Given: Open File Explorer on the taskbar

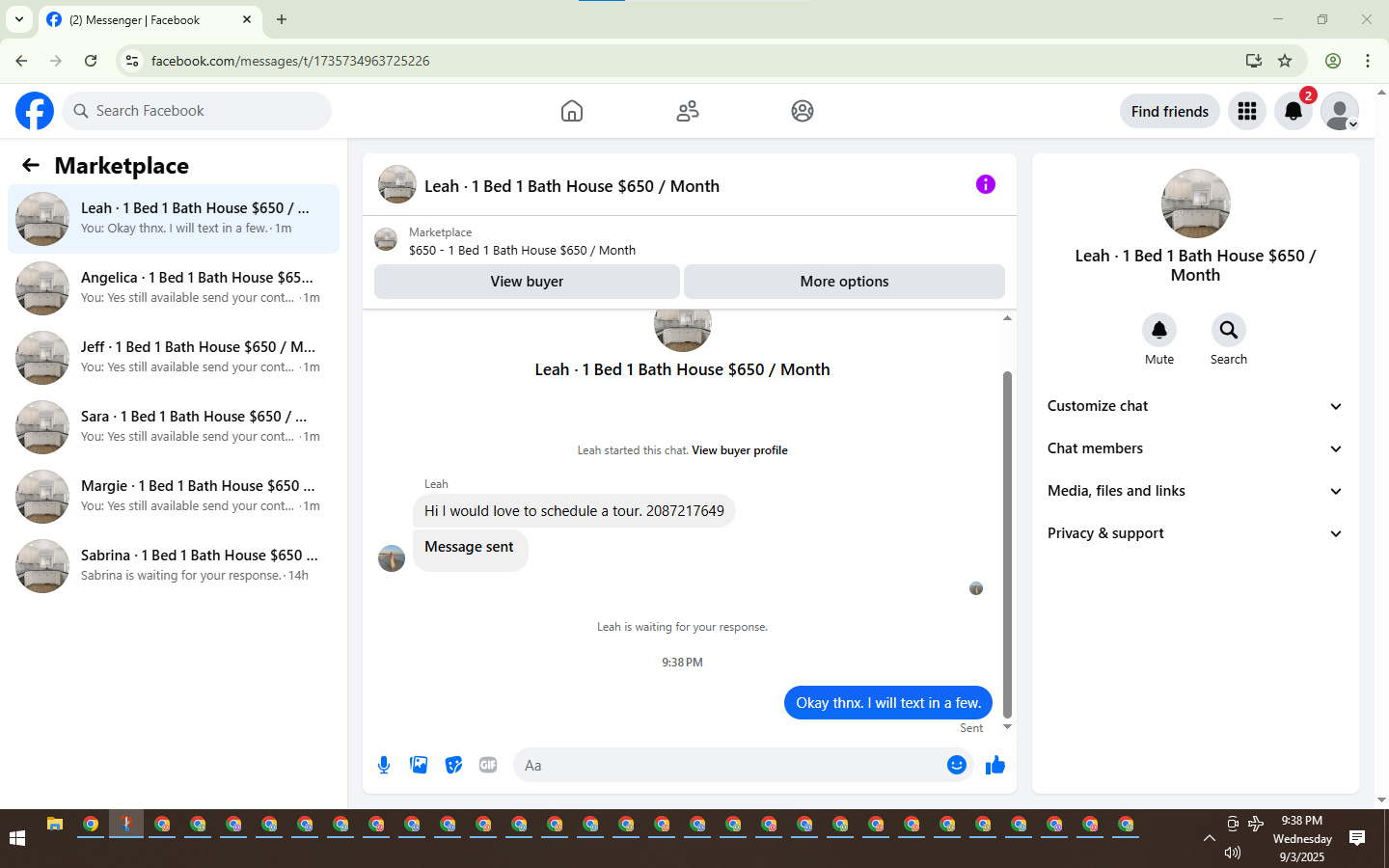Looking at the screenshot, I should coord(55,825).
